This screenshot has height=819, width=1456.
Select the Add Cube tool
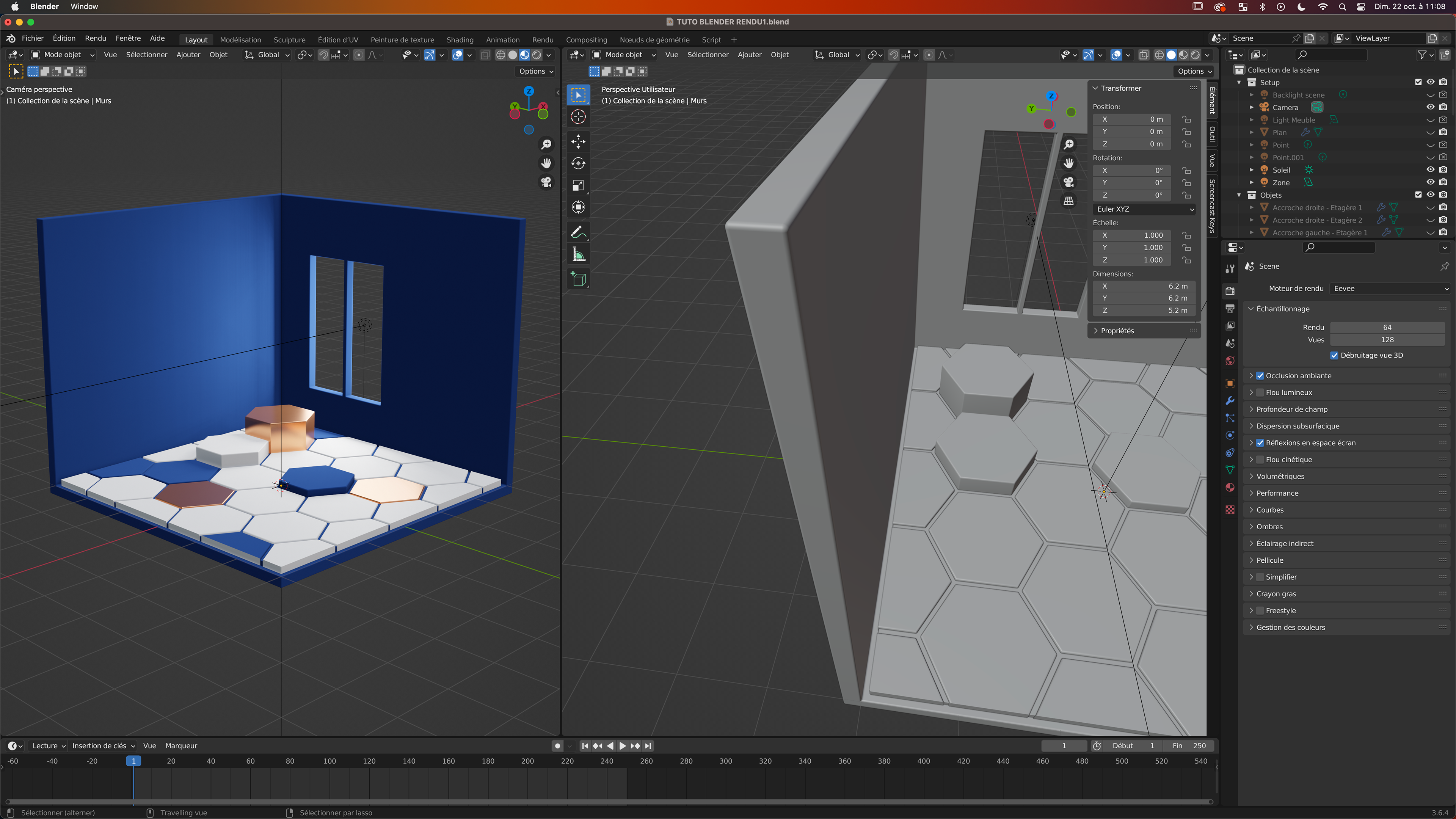click(578, 279)
